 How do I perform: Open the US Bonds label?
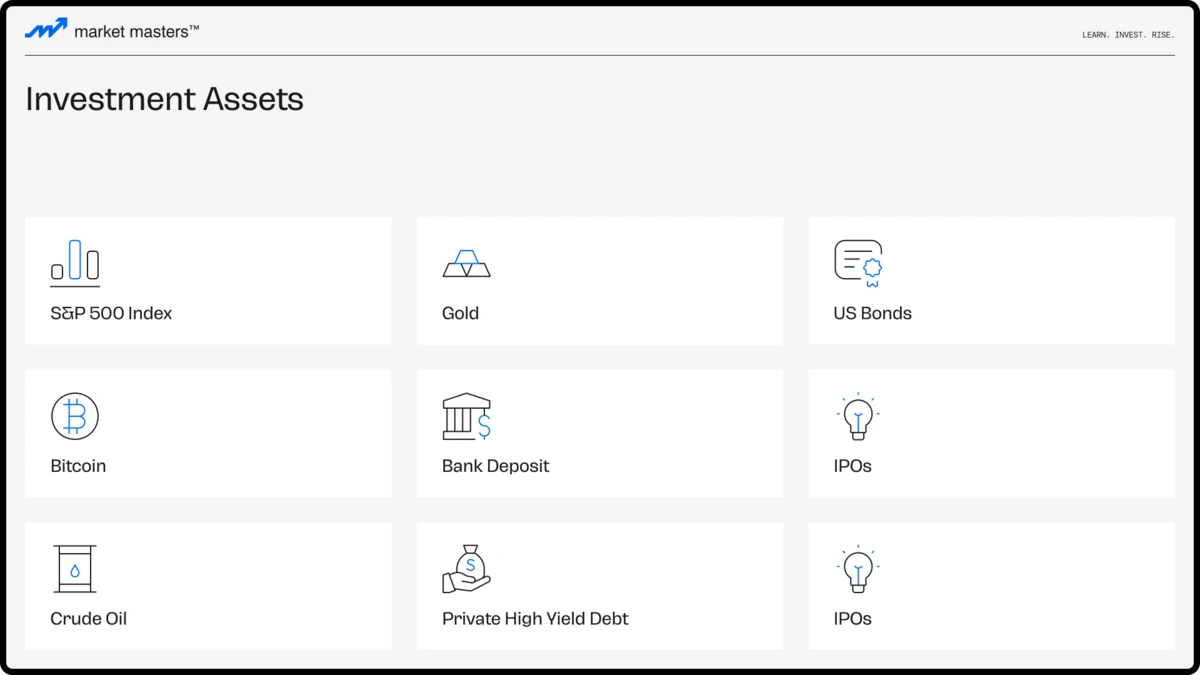(x=872, y=313)
